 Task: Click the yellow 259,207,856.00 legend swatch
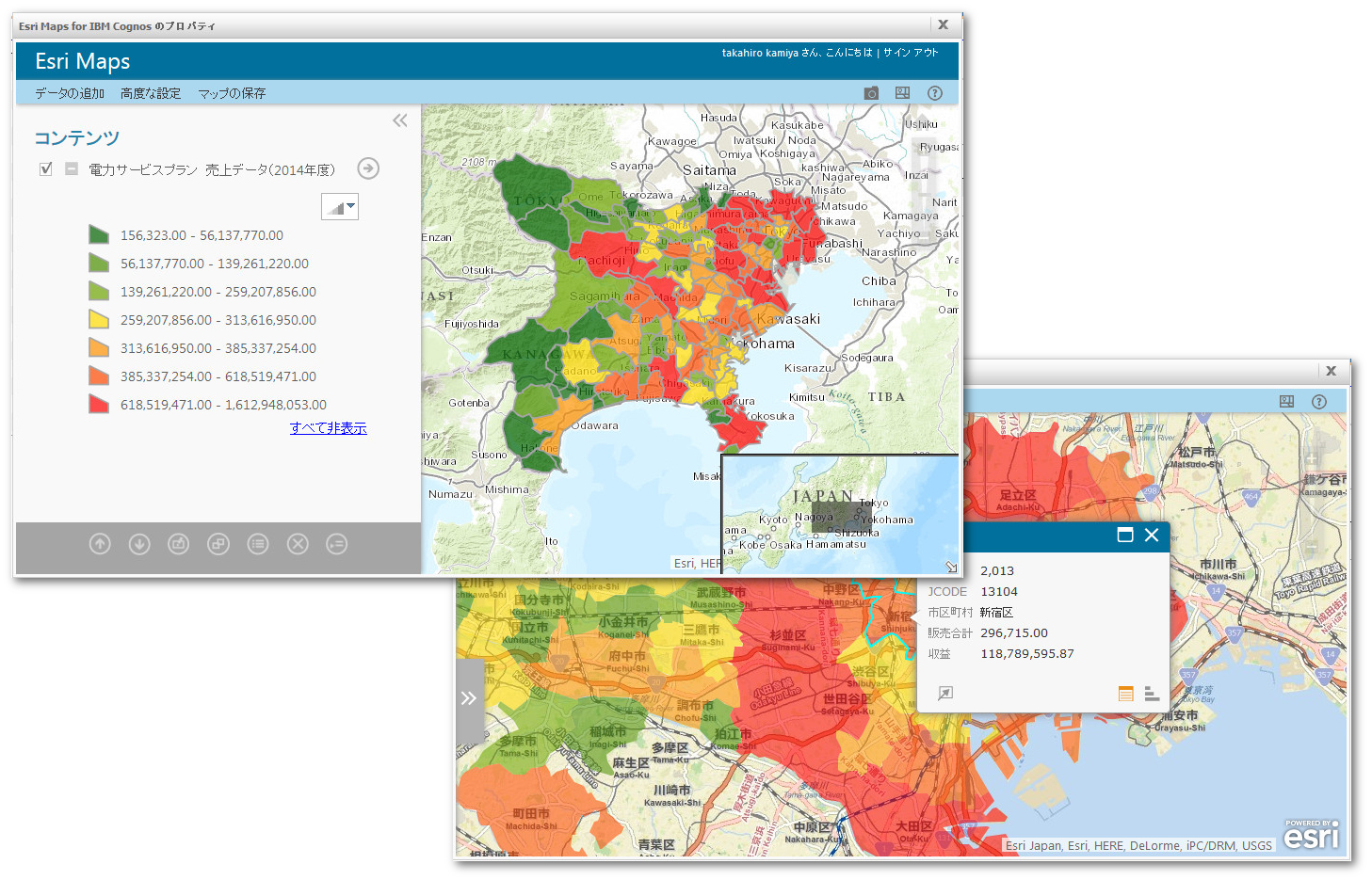(x=99, y=319)
